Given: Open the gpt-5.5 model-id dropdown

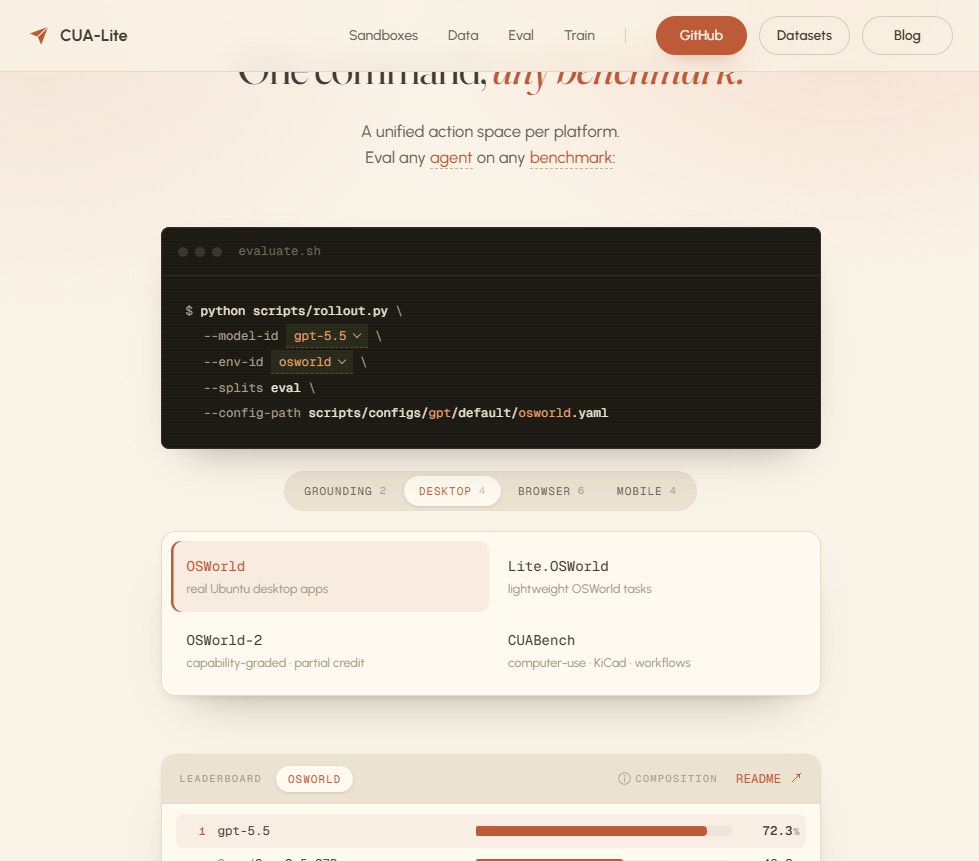Looking at the screenshot, I should click(327, 336).
